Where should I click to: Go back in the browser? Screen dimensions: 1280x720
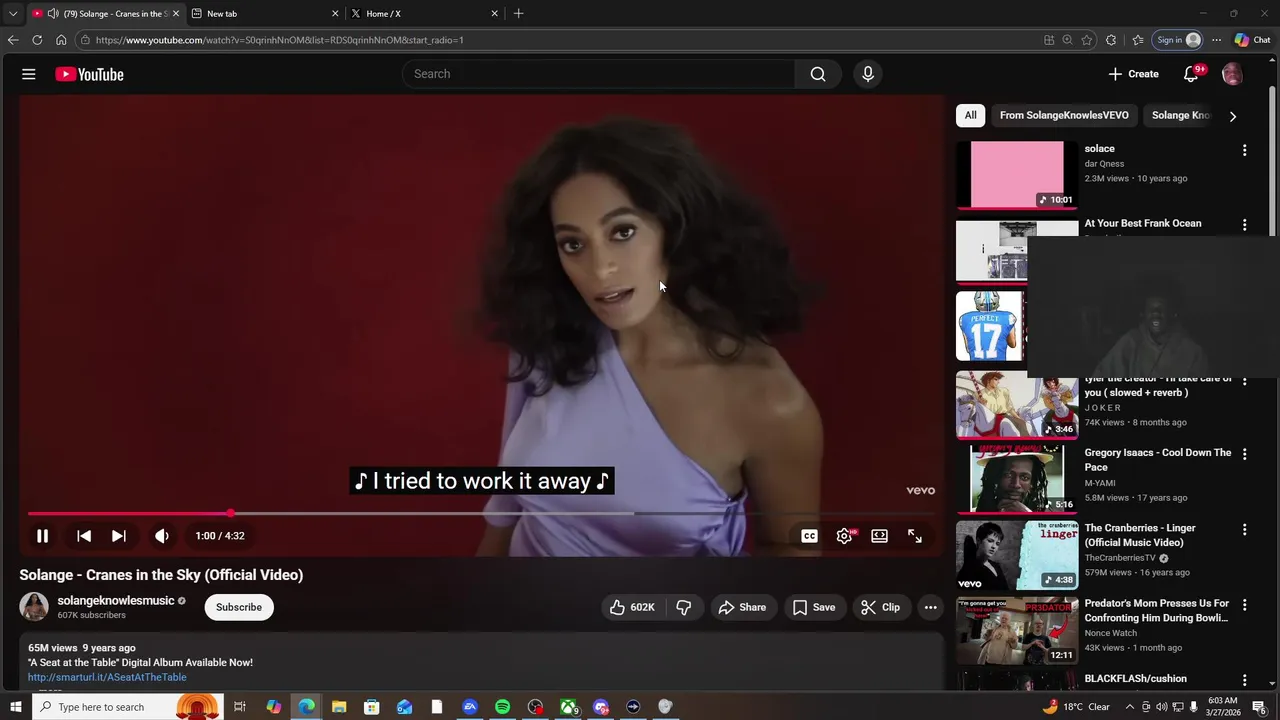13,40
